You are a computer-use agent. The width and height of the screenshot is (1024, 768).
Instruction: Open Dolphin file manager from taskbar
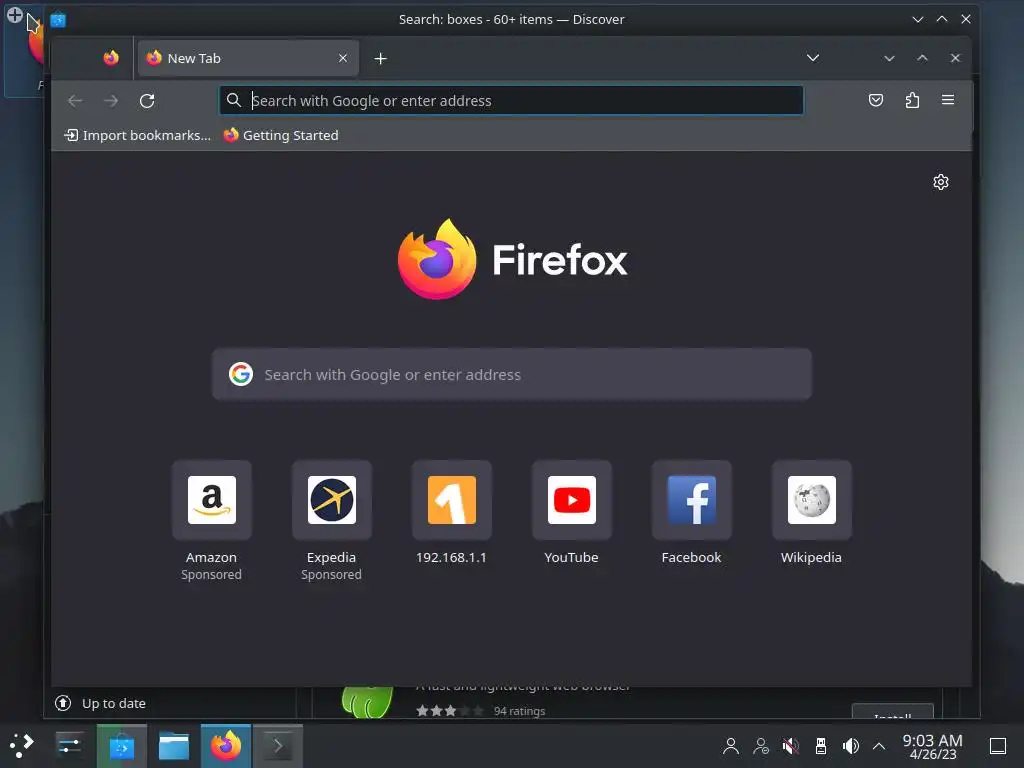[x=174, y=746]
